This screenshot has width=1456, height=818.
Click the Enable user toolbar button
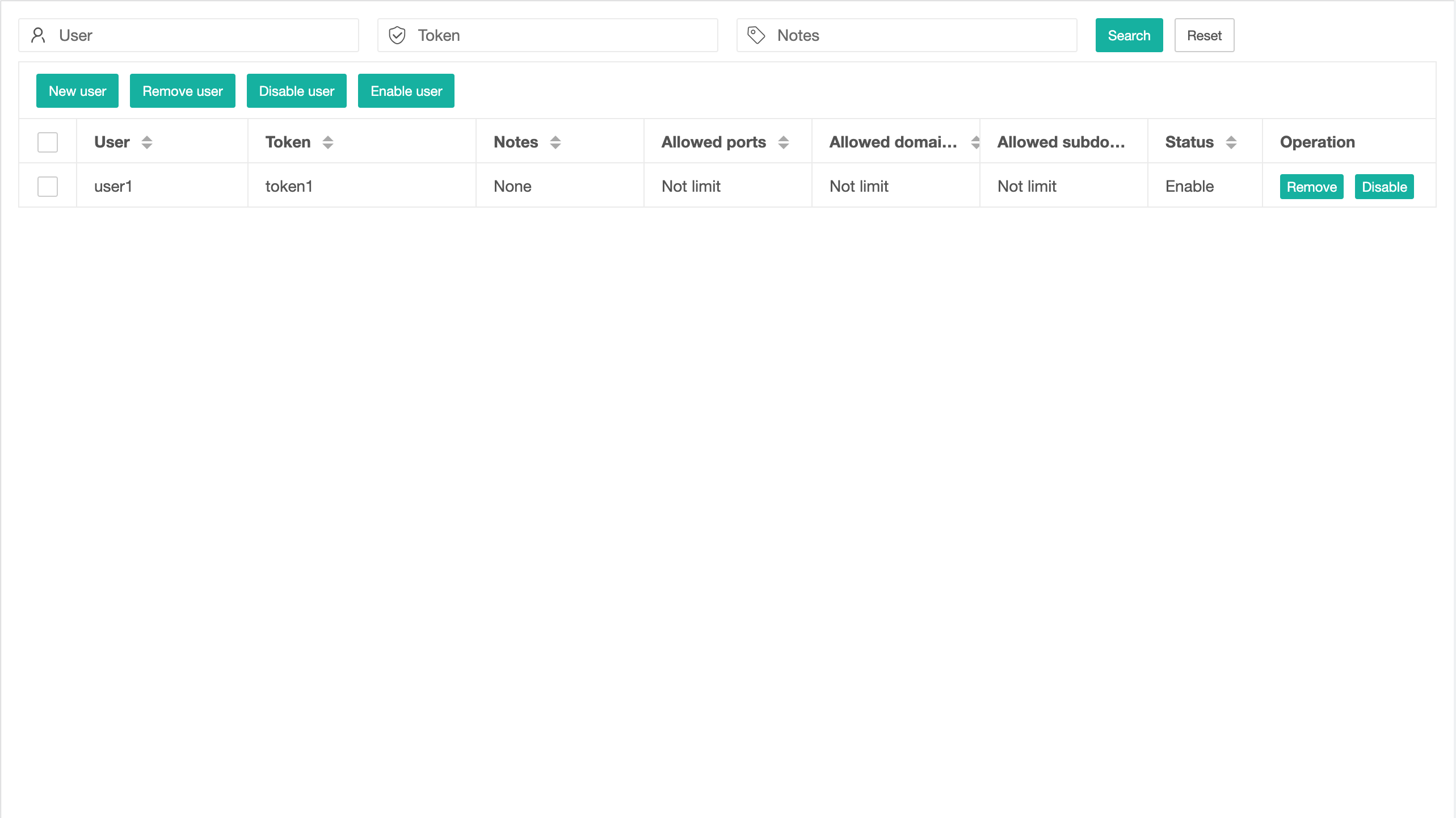click(x=406, y=91)
